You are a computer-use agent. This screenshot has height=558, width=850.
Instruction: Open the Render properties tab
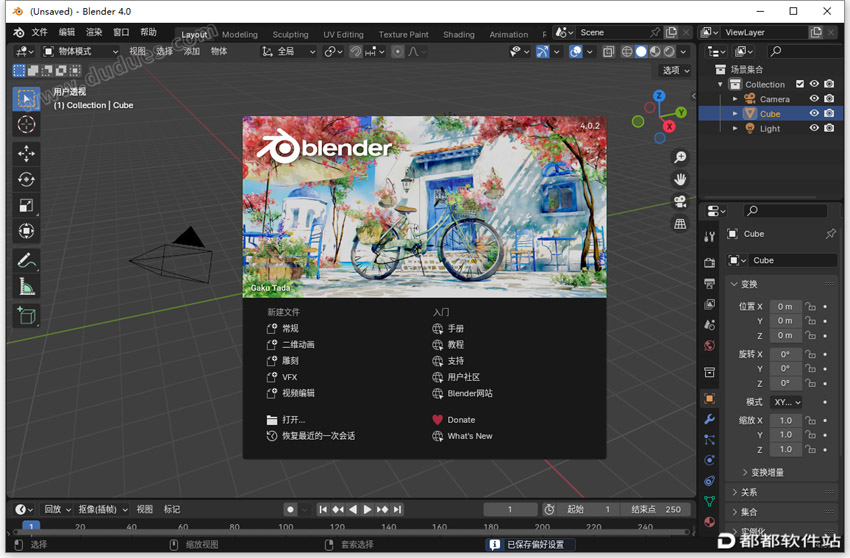click(x=710, y=263)
